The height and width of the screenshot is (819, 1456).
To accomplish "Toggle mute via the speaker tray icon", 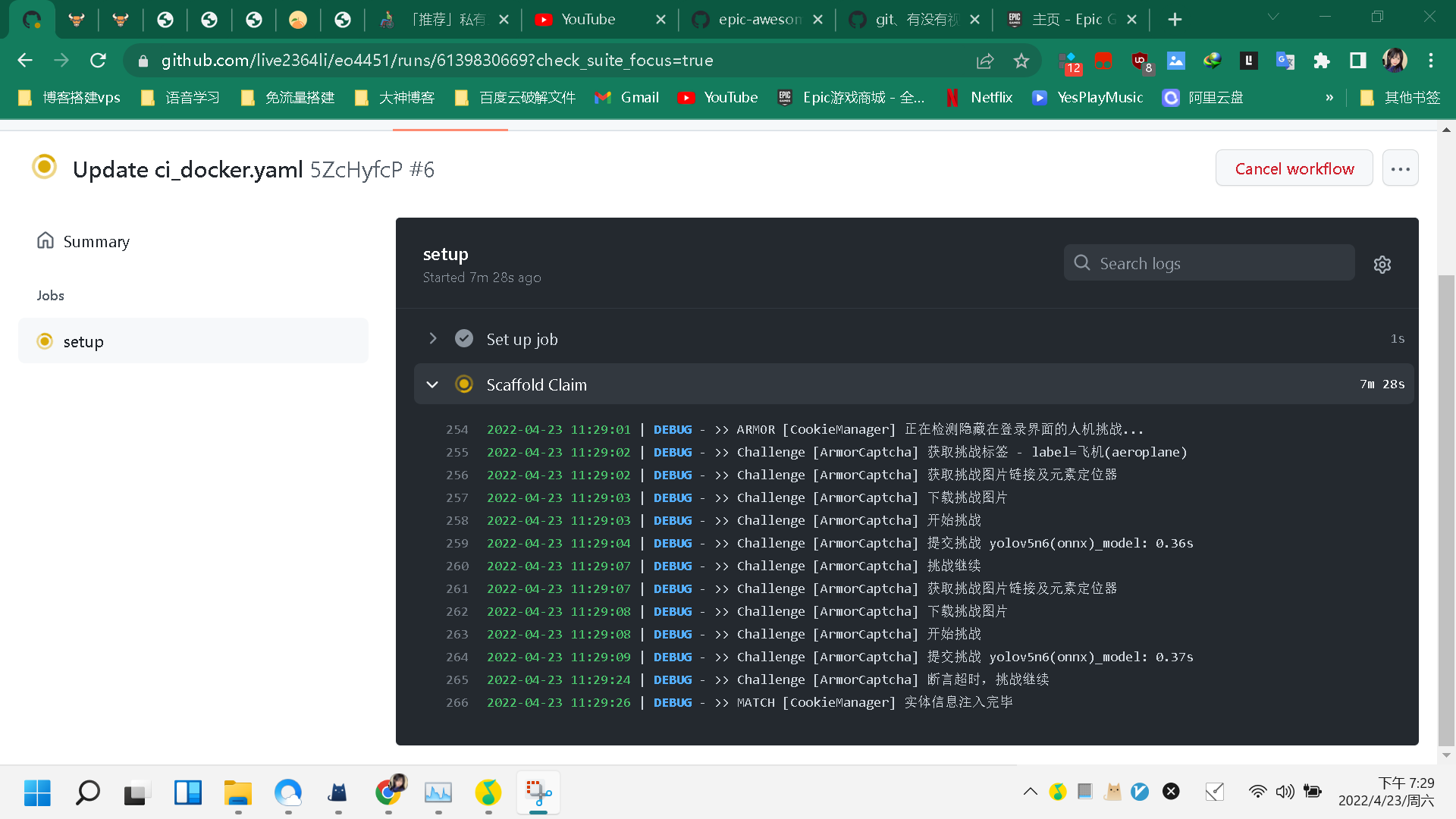I will pos(1285,792).
